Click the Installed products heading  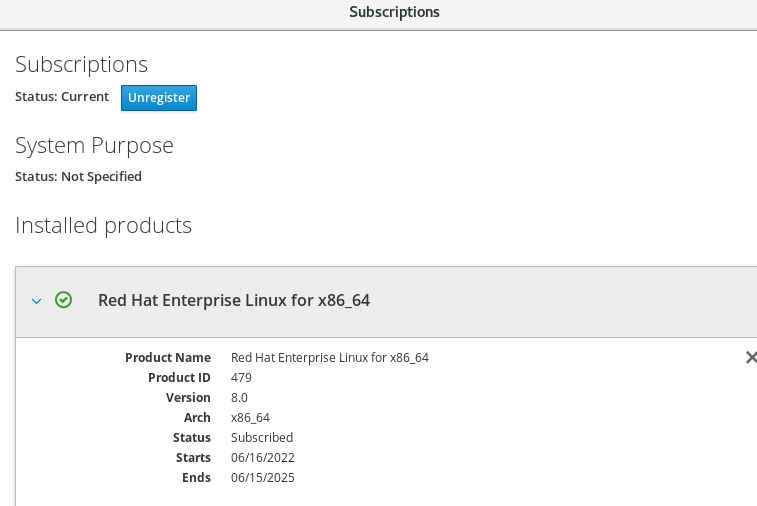click(x=103, y=225)
